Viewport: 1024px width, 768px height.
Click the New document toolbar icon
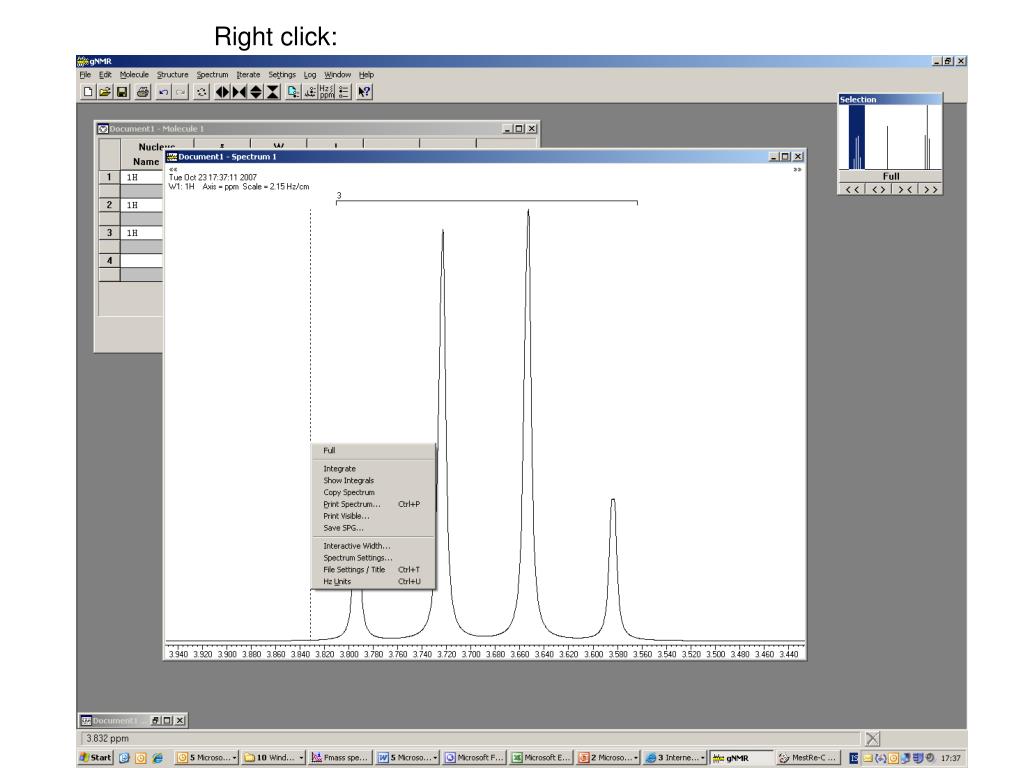(87, 91)
